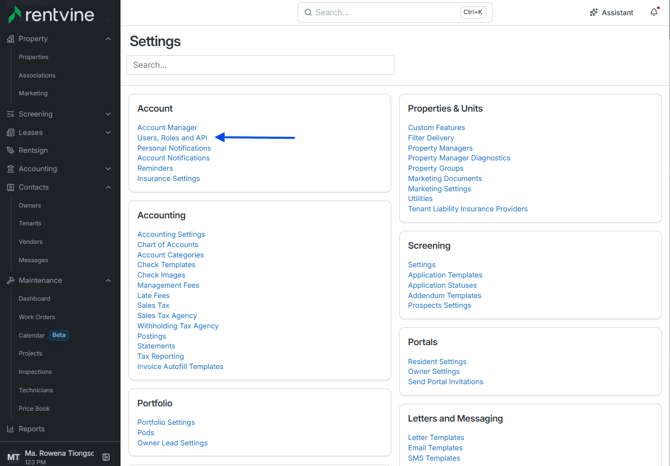The height and width of the screenshot is (466, 670).
Task: Click the sidebar collapse icon near username
Action: (x=106, y=457)
